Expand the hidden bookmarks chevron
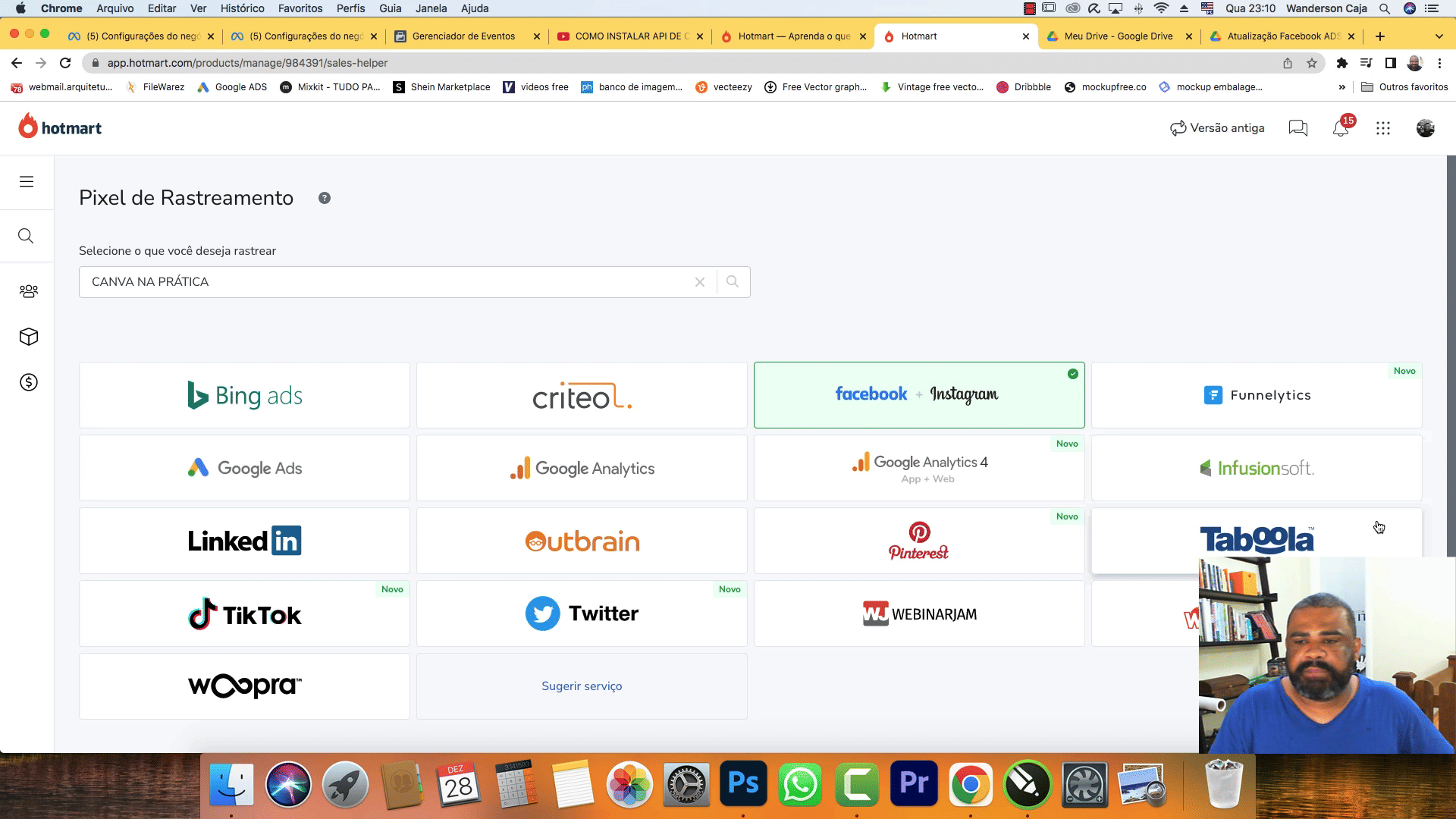This screenshot has width=1456, height=819. (x=1341, y=87)
